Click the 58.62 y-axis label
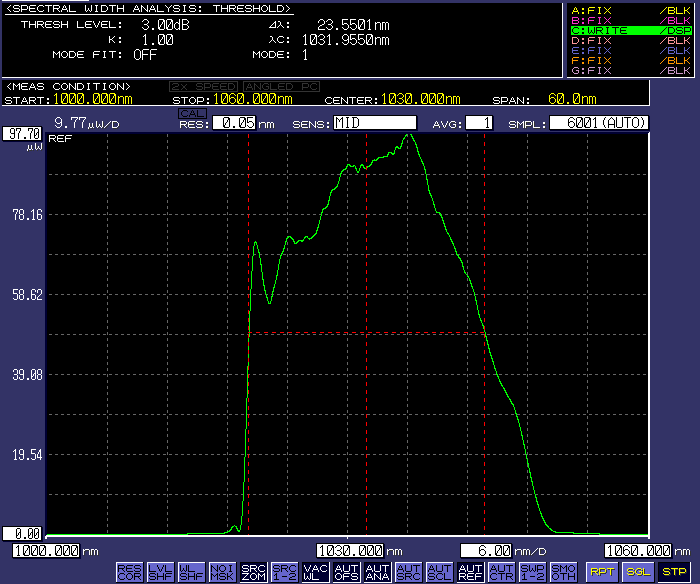The width and height of the screenshot is (700, 584). [28, 295]
